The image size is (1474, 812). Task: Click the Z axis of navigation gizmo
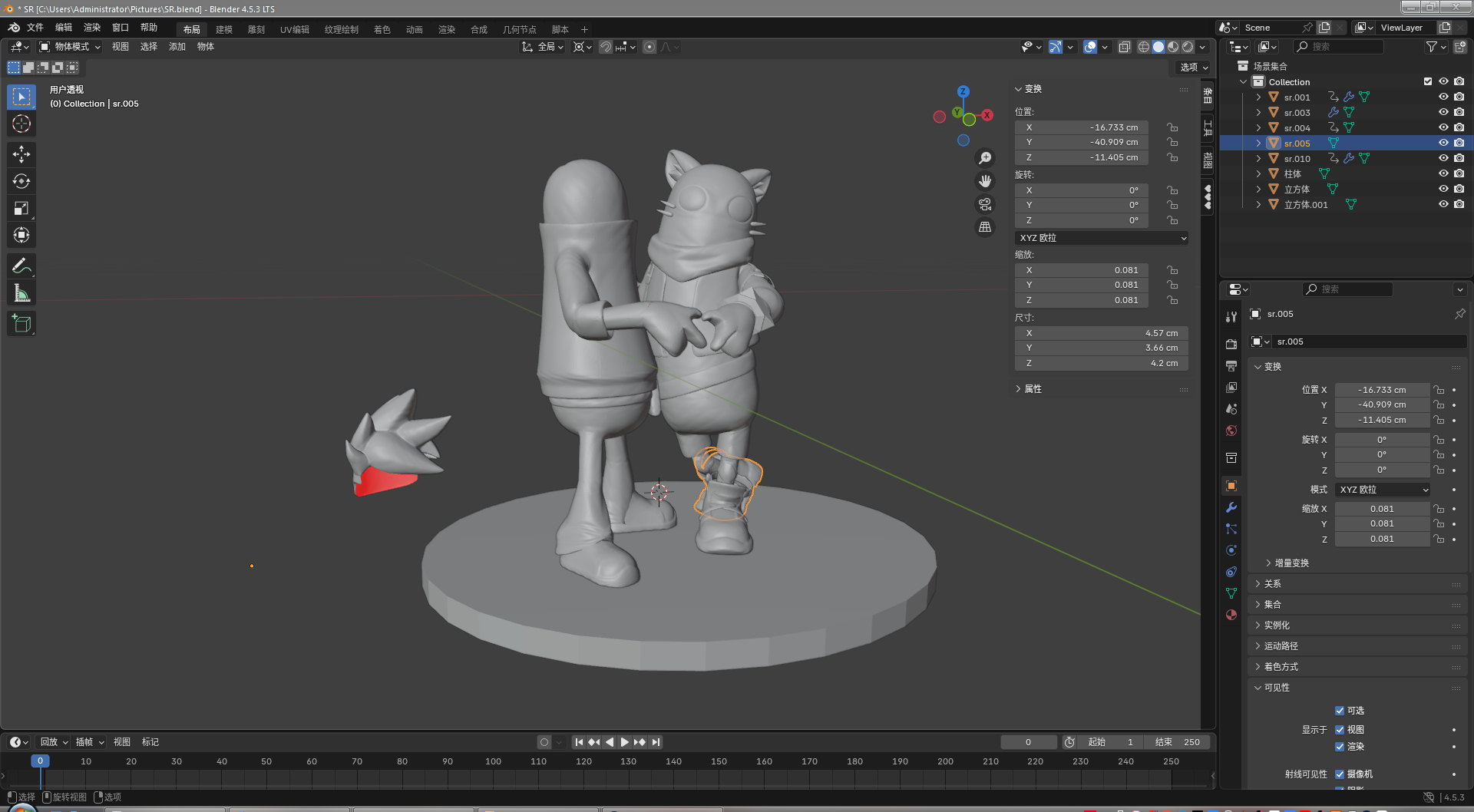click(963, 91)
